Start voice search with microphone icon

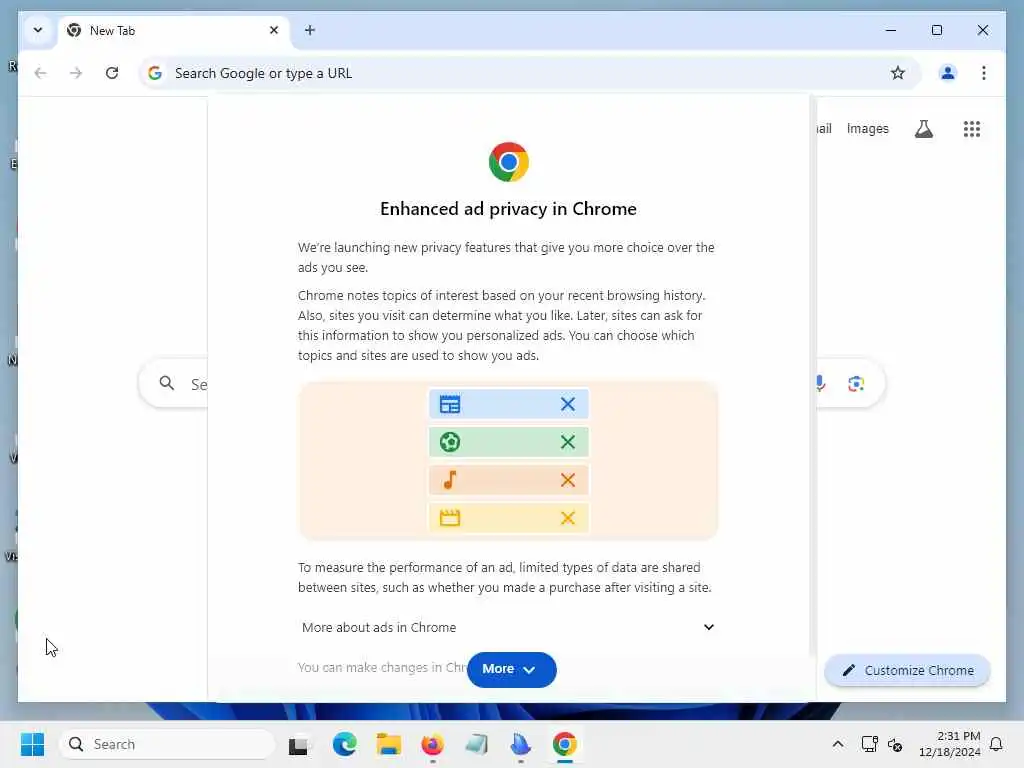pos(821,383)
